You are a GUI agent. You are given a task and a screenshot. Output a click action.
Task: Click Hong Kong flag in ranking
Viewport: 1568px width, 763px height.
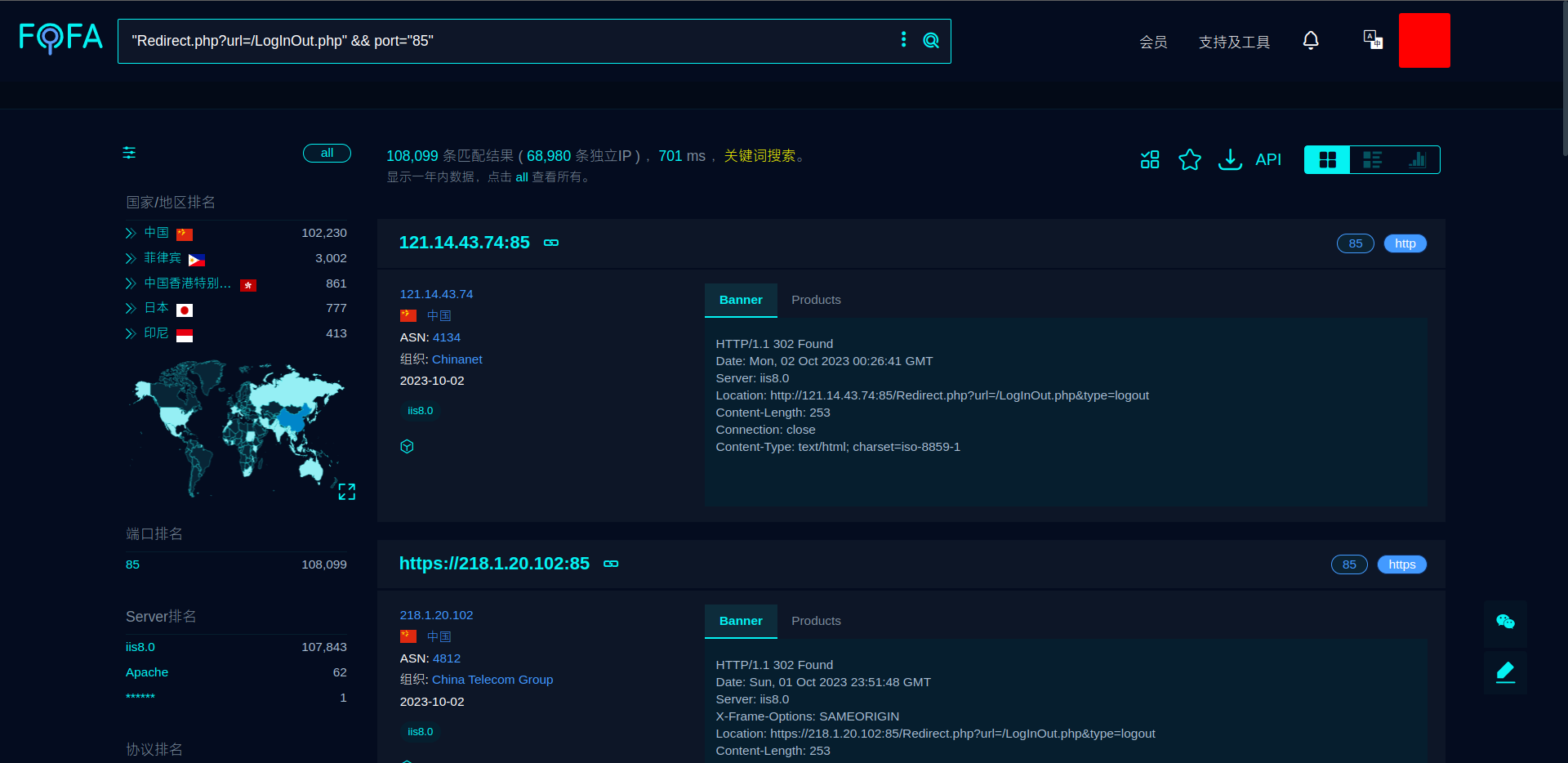248,285
